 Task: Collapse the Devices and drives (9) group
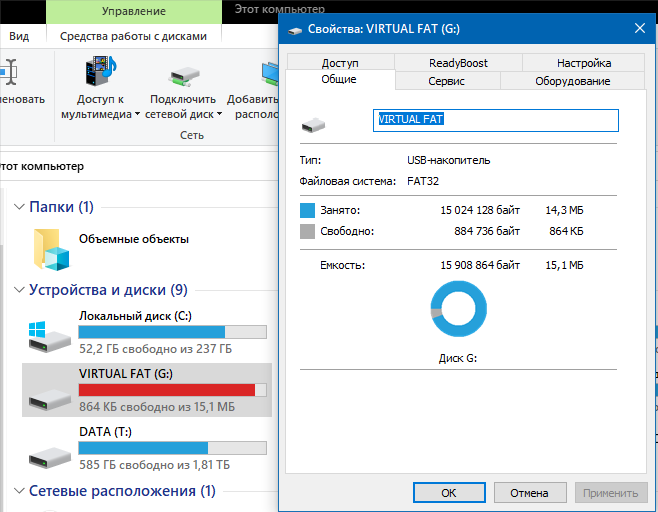pyautogui.click(x=19, y=290)
